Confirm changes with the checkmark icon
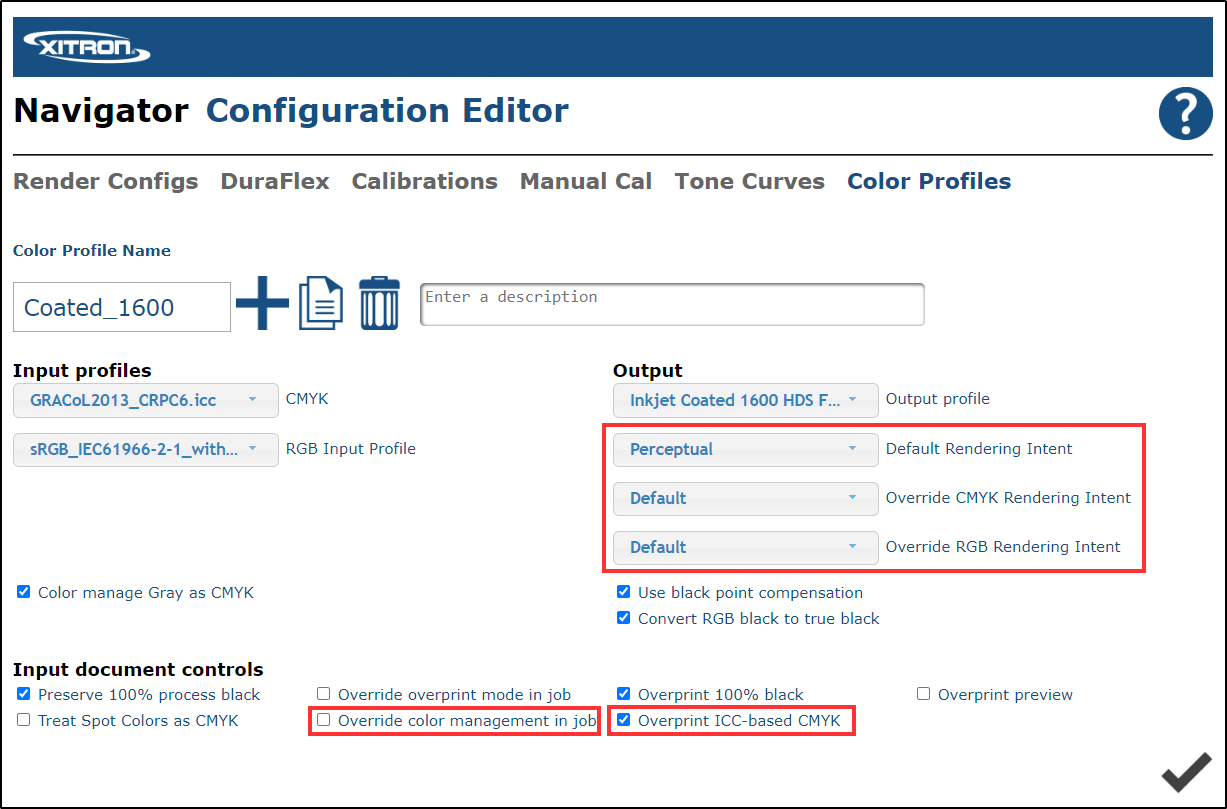Screen dimensions: 1227x809 click(x=1187, y=773)
